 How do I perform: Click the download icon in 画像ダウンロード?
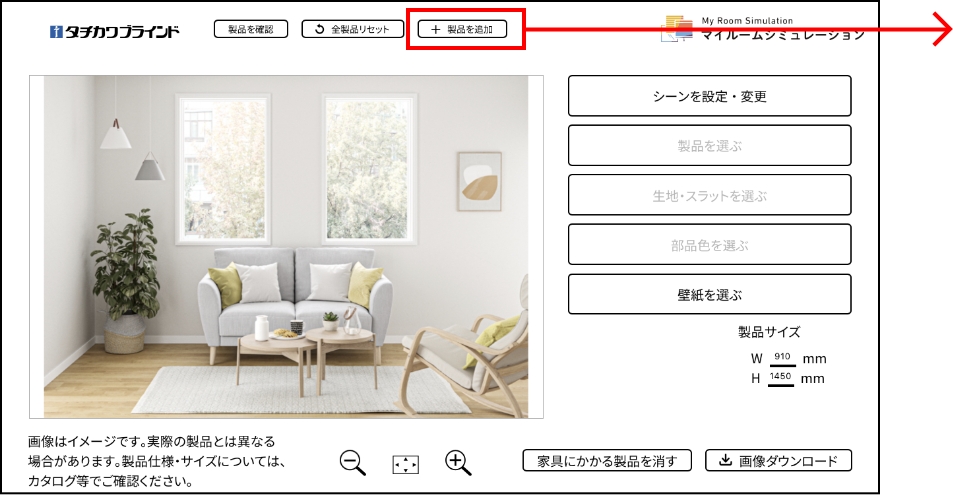725,460
